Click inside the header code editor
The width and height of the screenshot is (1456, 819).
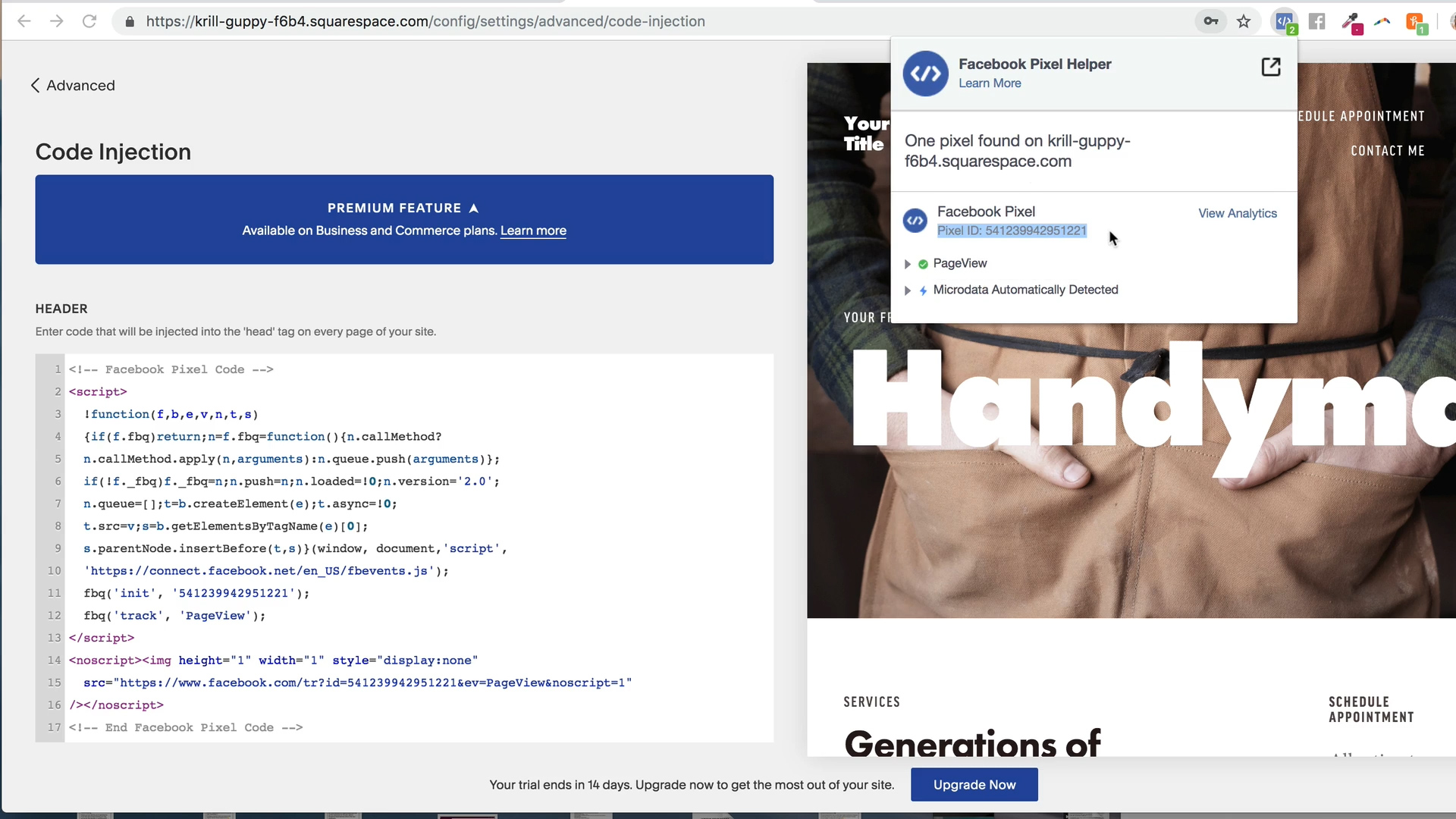point(419,548)
